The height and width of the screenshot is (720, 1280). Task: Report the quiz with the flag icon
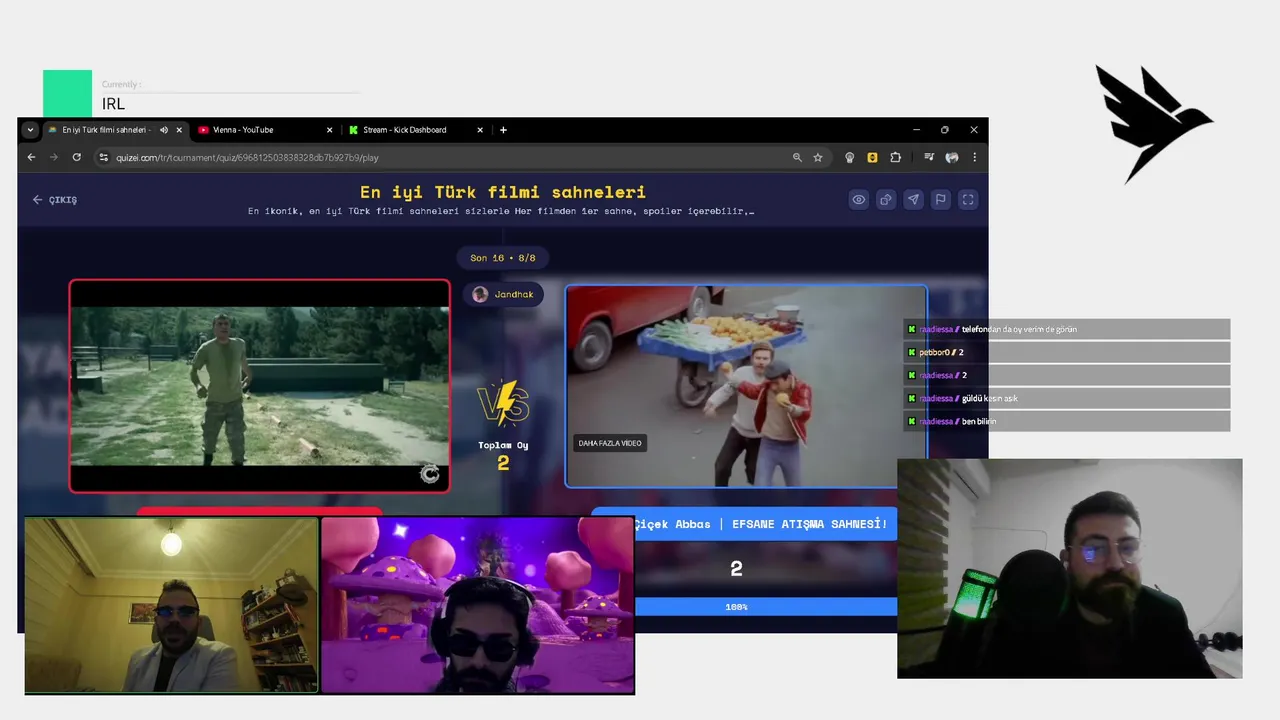pos(940,200)
